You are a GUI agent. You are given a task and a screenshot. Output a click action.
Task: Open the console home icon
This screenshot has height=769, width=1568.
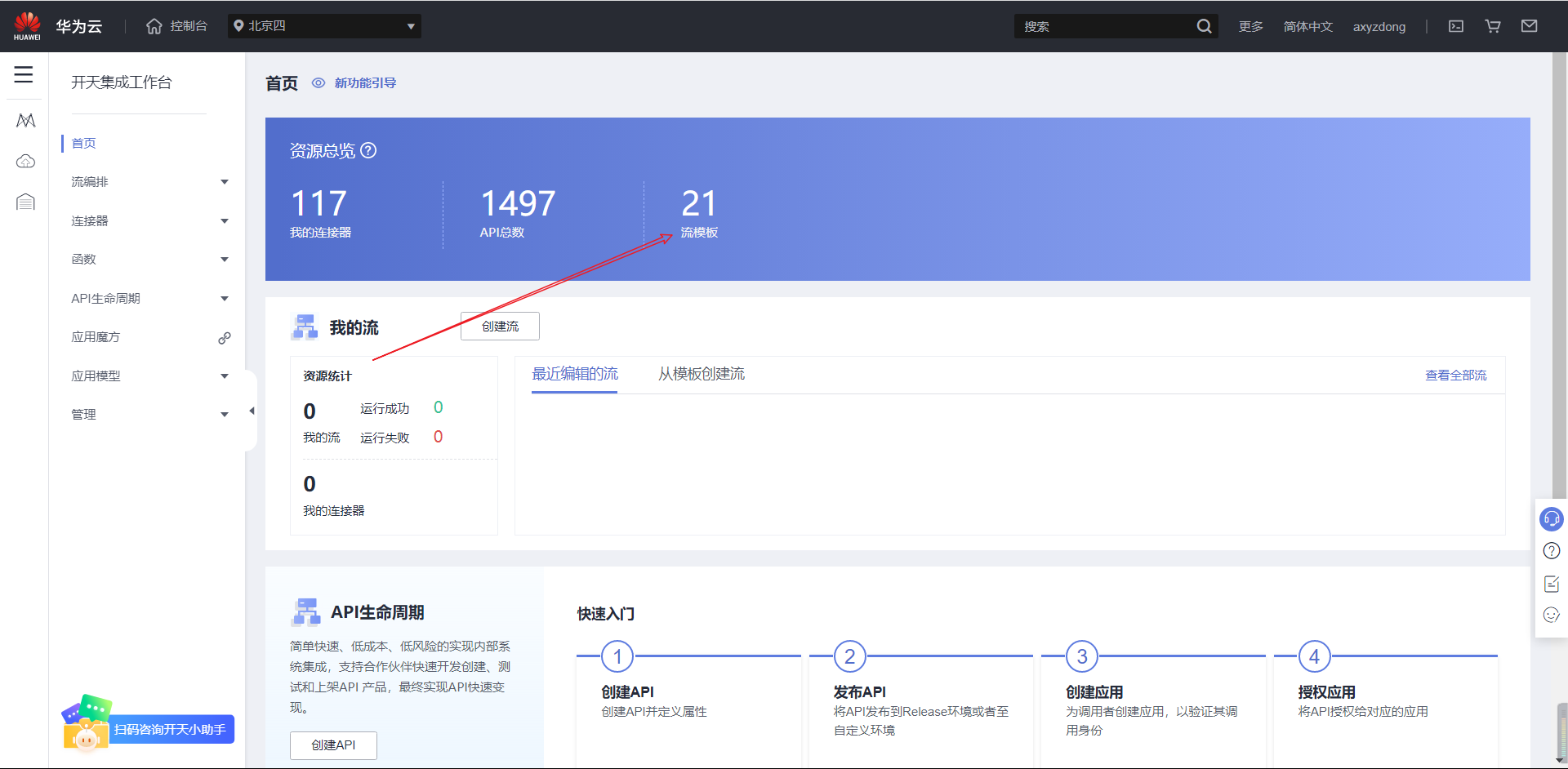pos(154,26)
